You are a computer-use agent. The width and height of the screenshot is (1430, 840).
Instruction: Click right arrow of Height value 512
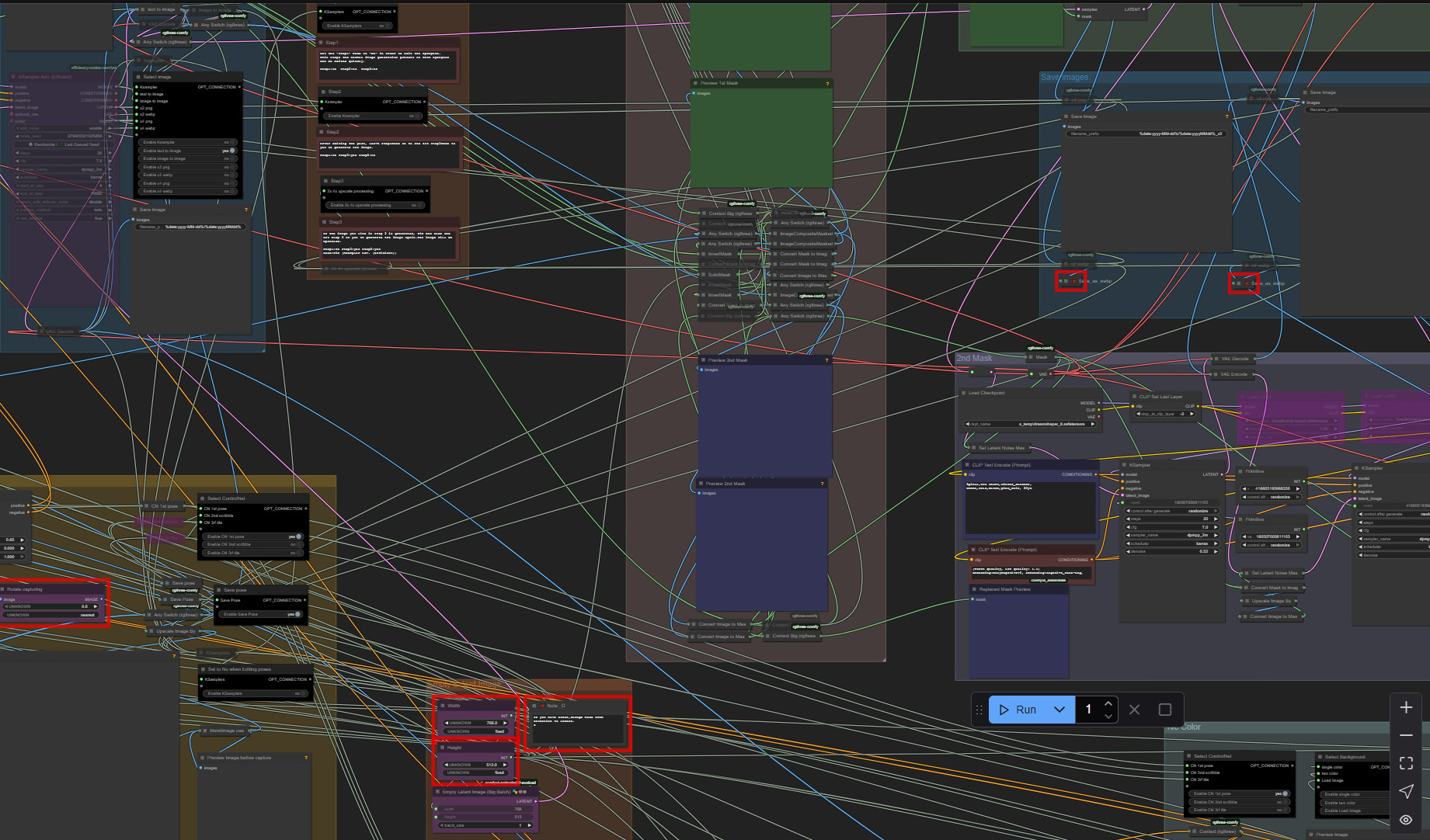504,765
